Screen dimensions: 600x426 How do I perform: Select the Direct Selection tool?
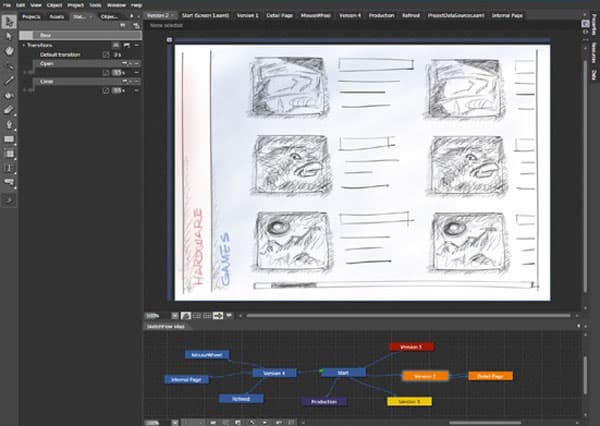(x=9, y=36)
